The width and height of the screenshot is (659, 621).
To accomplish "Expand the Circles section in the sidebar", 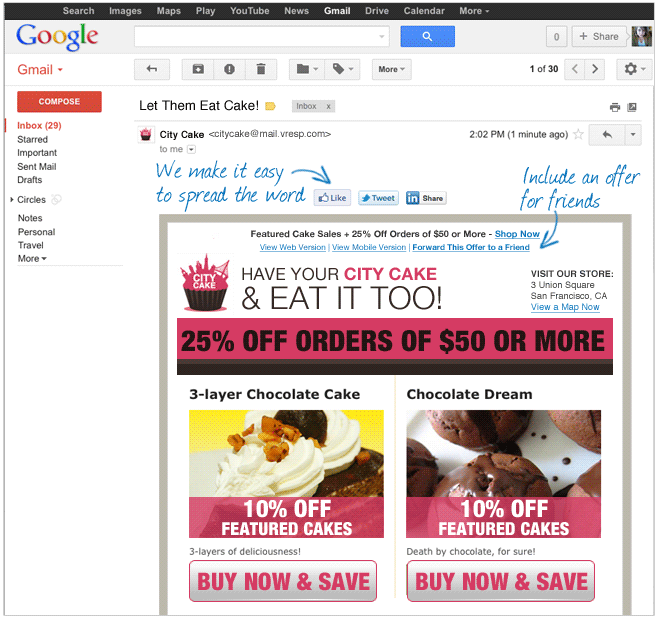I will click(x=12, y=200).
